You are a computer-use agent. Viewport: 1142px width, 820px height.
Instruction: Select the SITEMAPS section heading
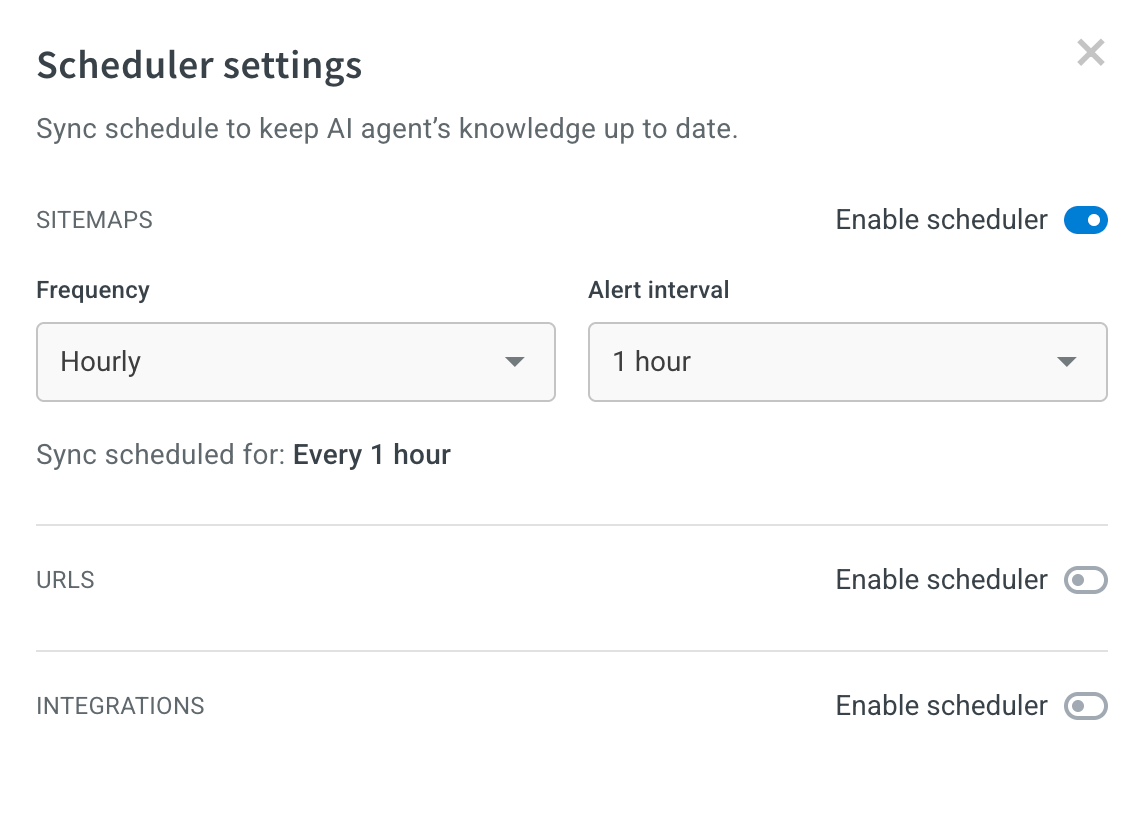coord(94,220)
